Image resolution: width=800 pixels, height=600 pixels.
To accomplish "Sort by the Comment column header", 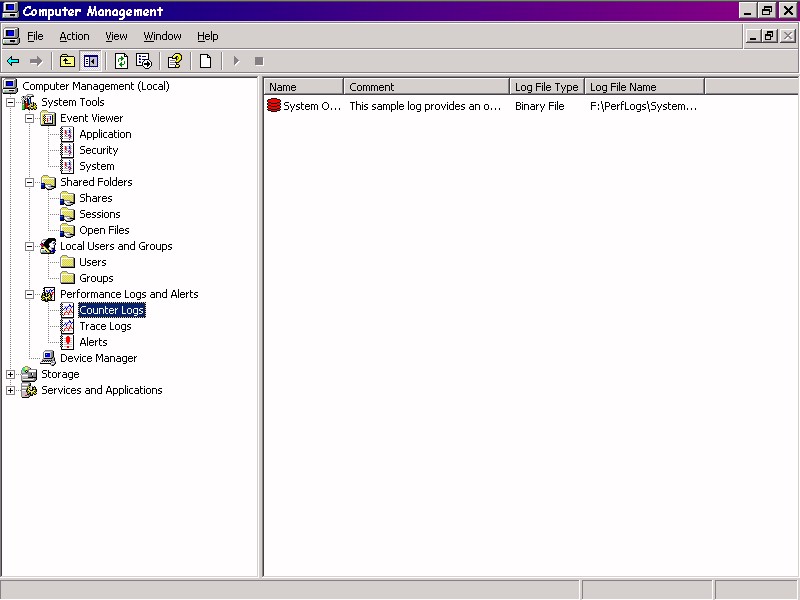I will 427,87.
